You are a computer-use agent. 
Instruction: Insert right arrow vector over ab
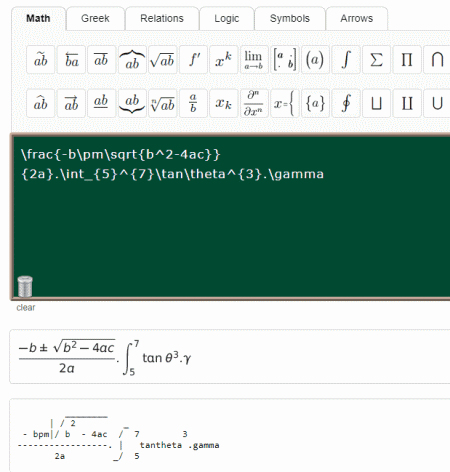[71, 103]
